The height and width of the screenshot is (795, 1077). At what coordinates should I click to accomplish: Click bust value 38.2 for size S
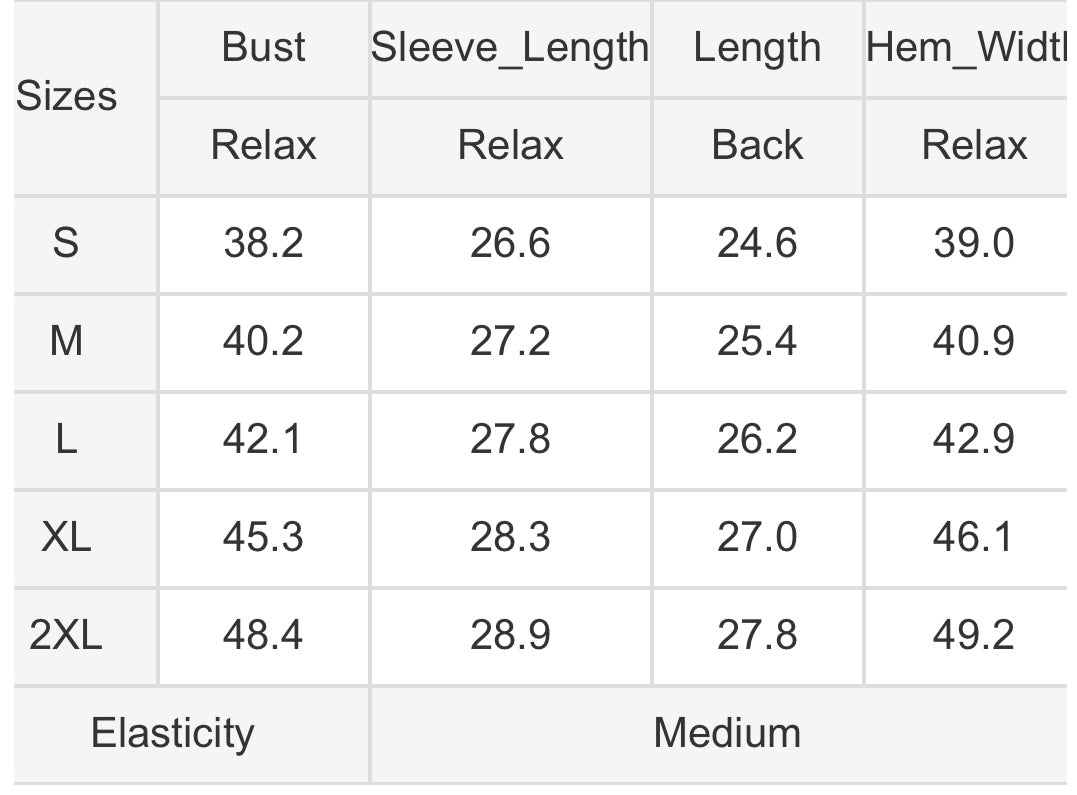263,243
